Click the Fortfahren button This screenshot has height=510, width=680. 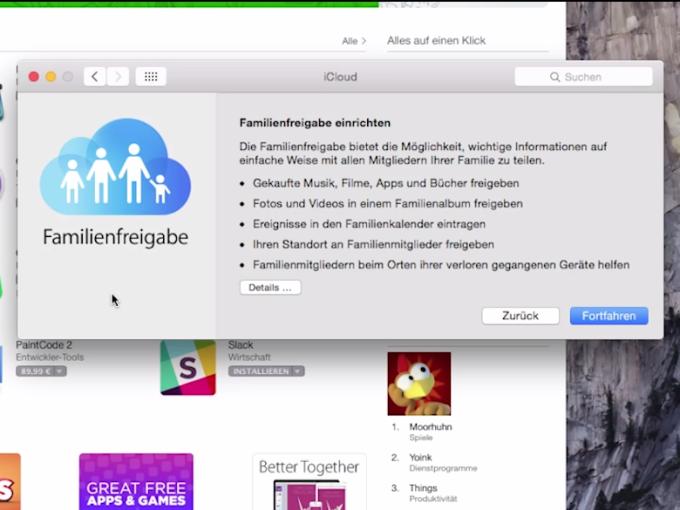tap(609, 316)
